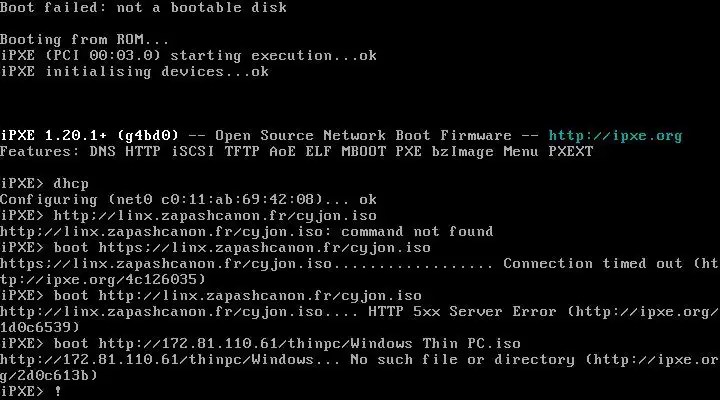
Task: Click the Features line listing DNS HTTP iSCSI
Action: click(x=296, y=152)
